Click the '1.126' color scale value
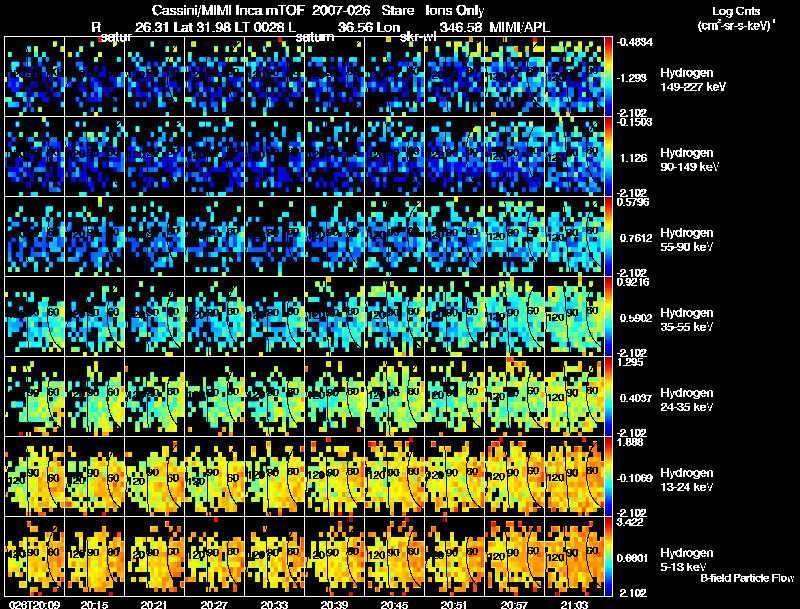The height and width of the screenshot is (609, 800). [x=633, y=158]
